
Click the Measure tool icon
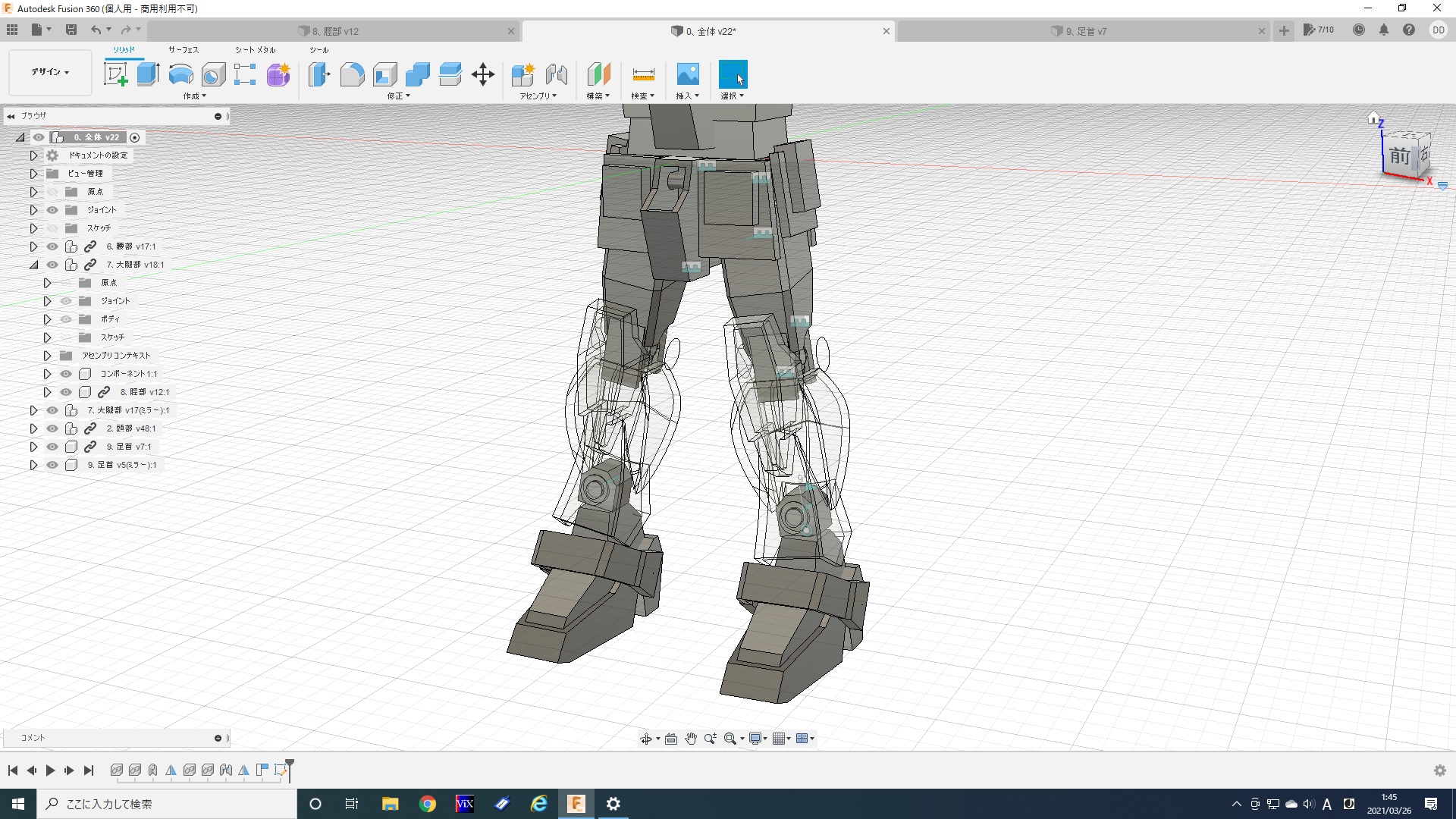(642, 74)
